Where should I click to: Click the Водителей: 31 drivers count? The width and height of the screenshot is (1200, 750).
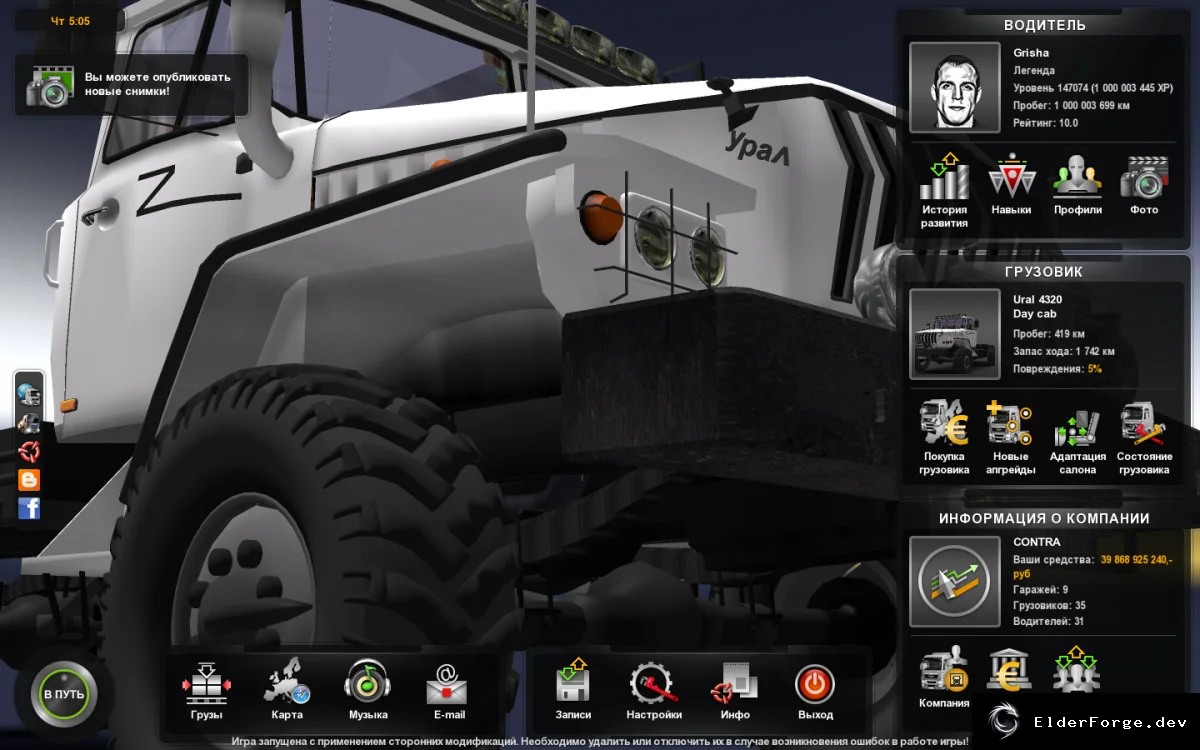1048,622
